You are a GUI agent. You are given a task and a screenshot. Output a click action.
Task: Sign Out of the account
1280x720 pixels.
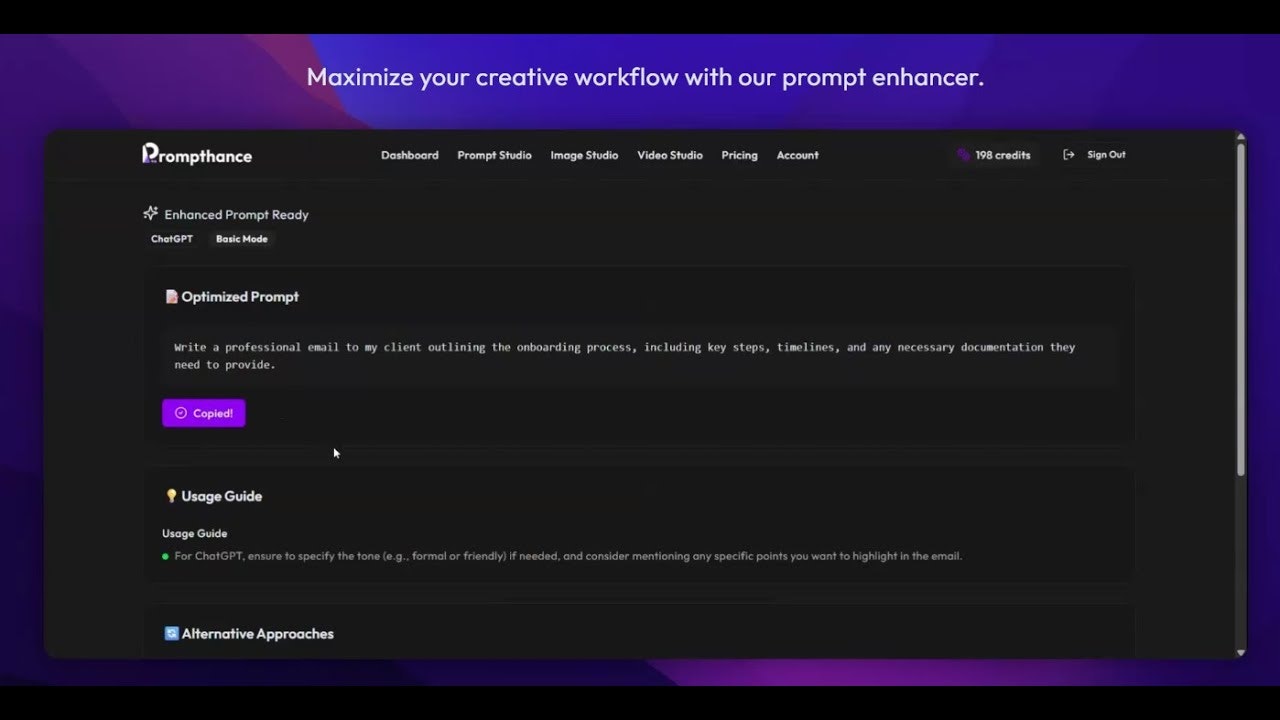[1094, 155]
